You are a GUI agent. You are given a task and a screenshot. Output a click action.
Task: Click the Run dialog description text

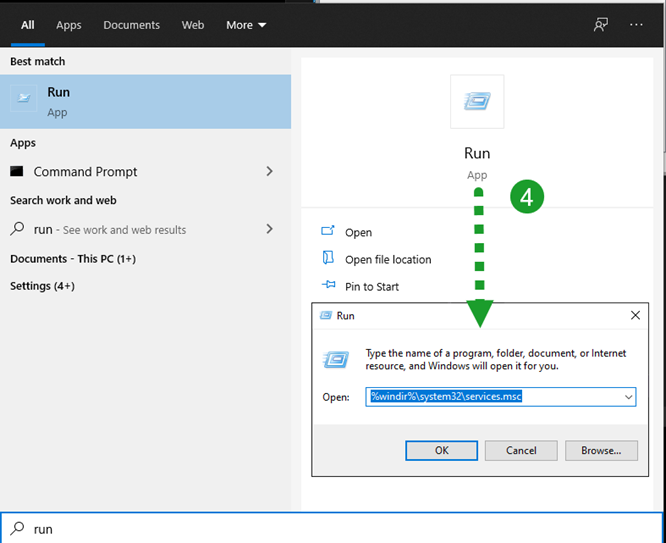coord(496,359)
